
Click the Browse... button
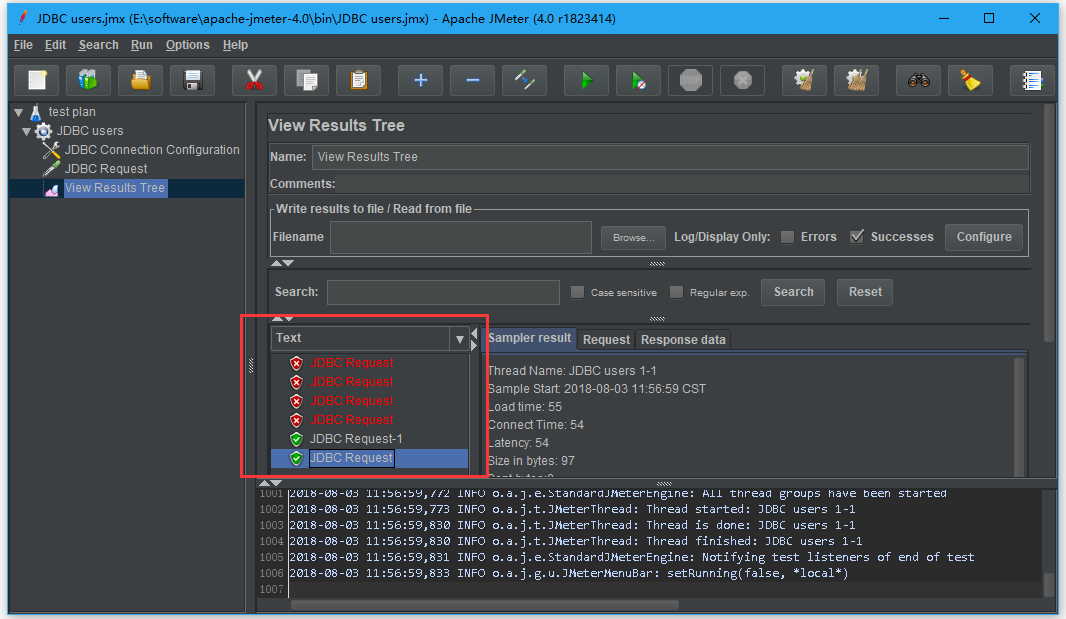[x=633, y=237]
